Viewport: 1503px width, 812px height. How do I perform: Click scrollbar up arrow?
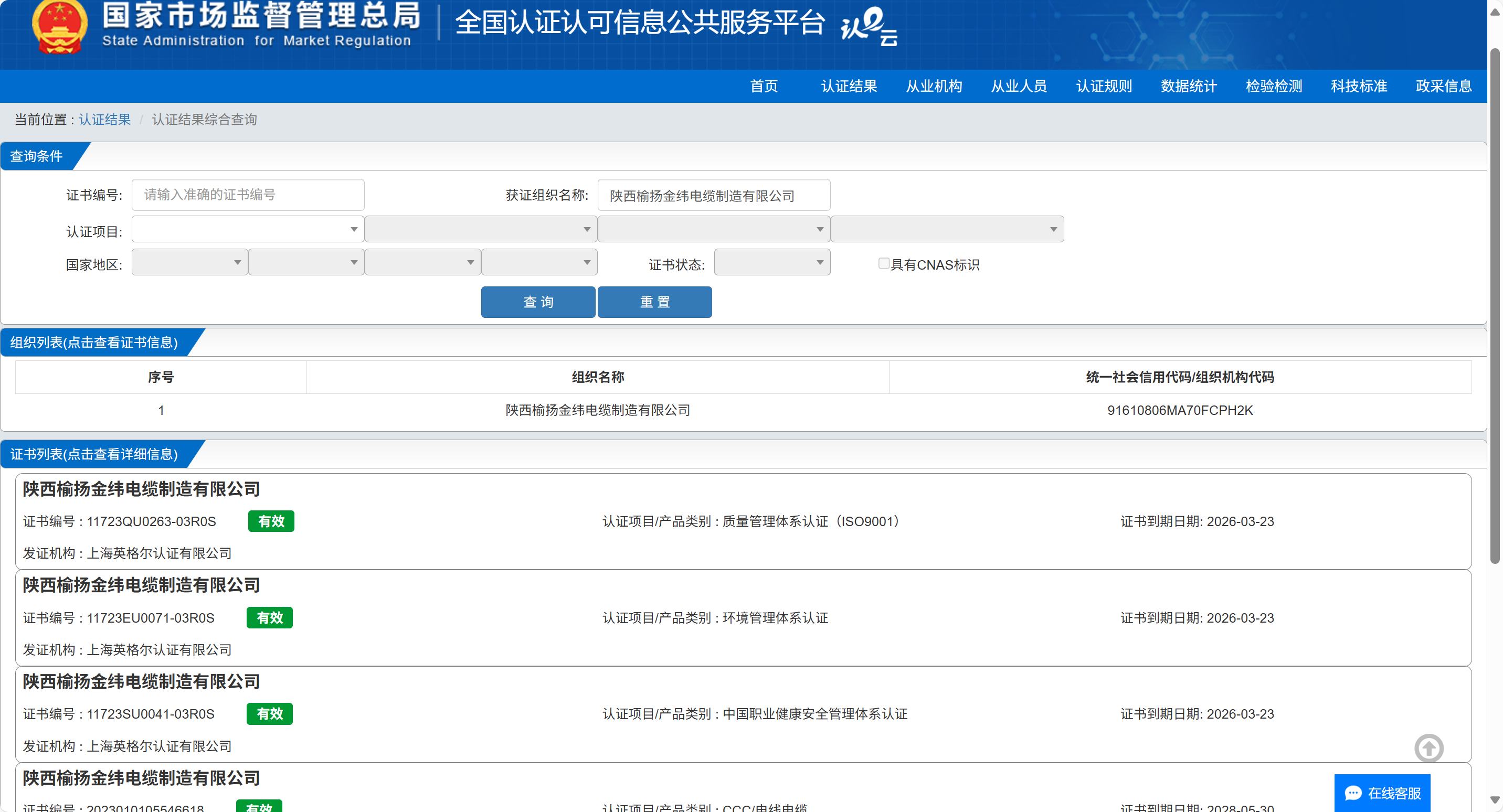[1494, 12]
